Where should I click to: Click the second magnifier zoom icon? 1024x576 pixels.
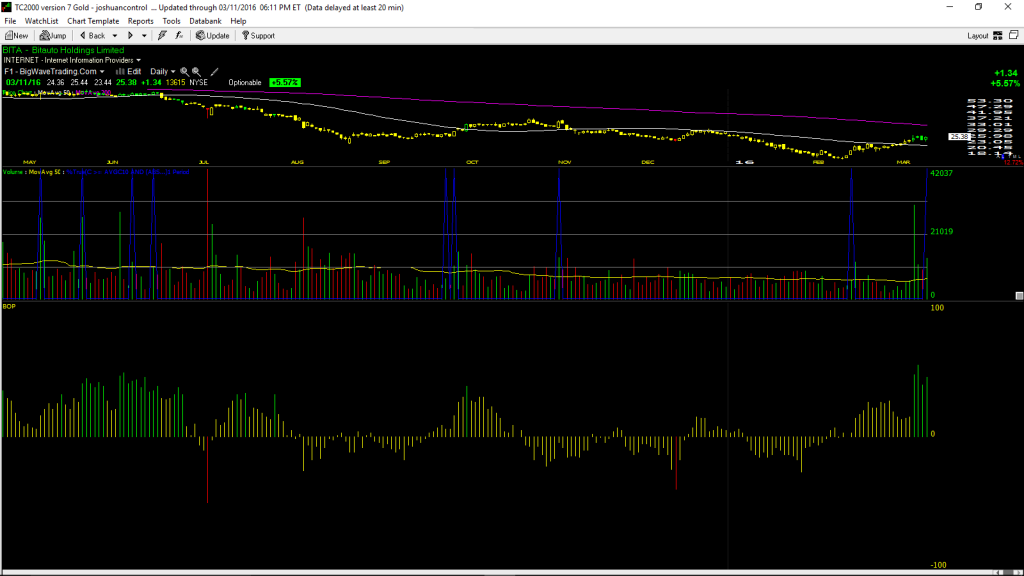(x=196, y=72)
